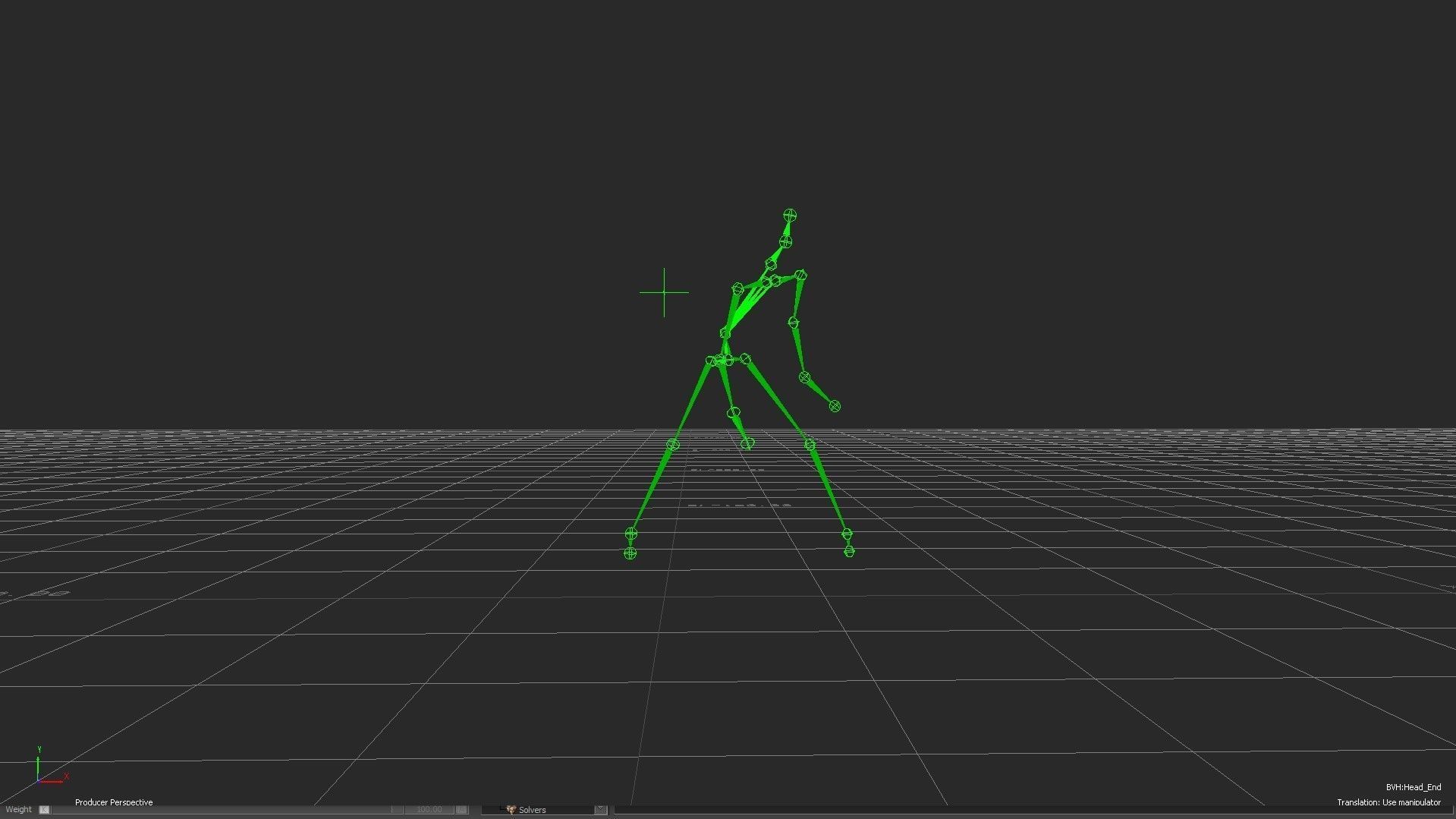Open the dropdown arrow right of Solvers
Image resolution: width=1456 pixels, height=819 pixels.
point(601,810)
